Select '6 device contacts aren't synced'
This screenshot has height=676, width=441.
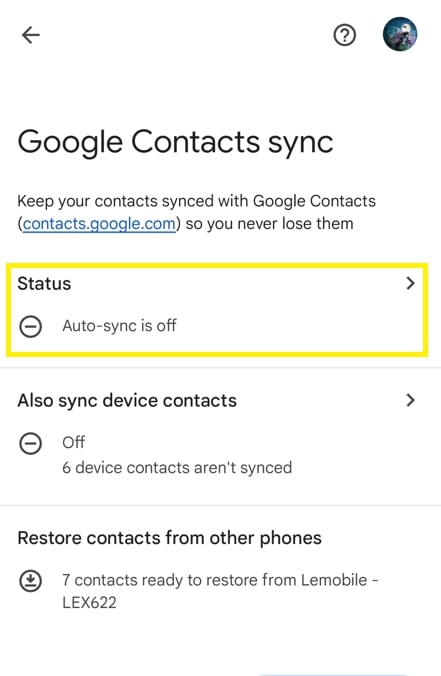point(177,467)
